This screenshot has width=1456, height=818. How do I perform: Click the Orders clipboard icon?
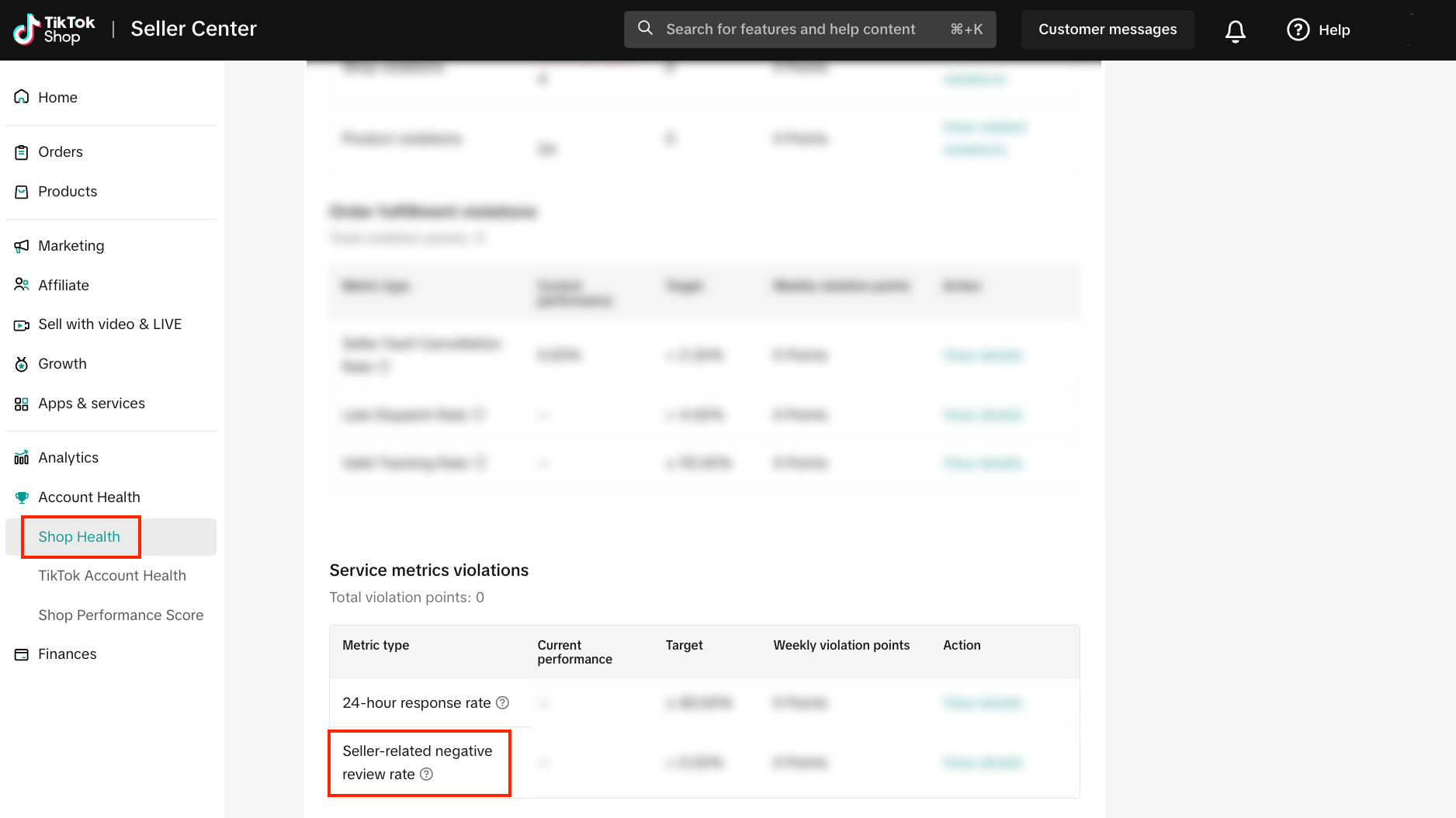(x=22, y=152)
